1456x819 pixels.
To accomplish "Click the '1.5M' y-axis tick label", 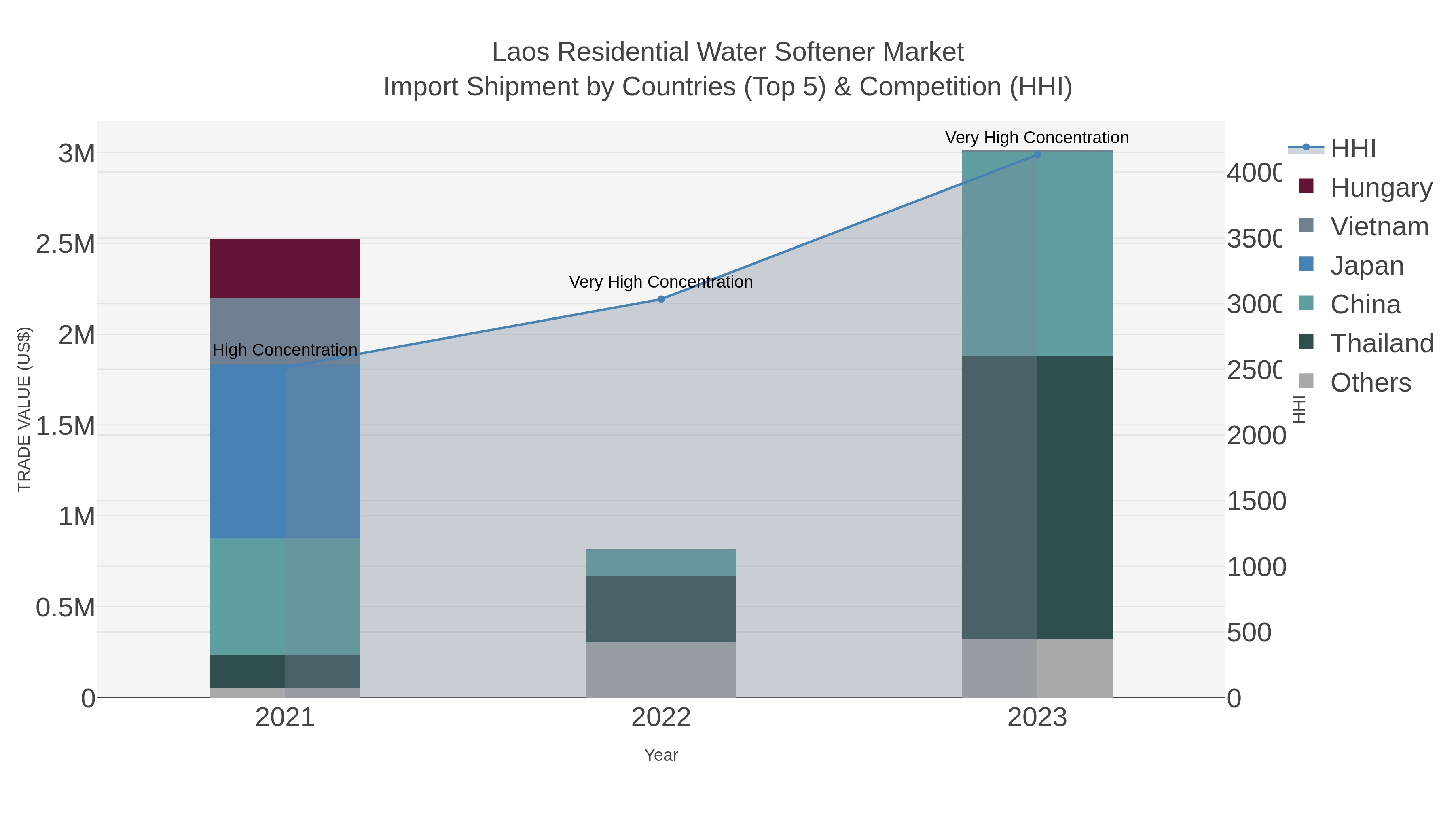I will pyautogui.click(x=66, y=425).
